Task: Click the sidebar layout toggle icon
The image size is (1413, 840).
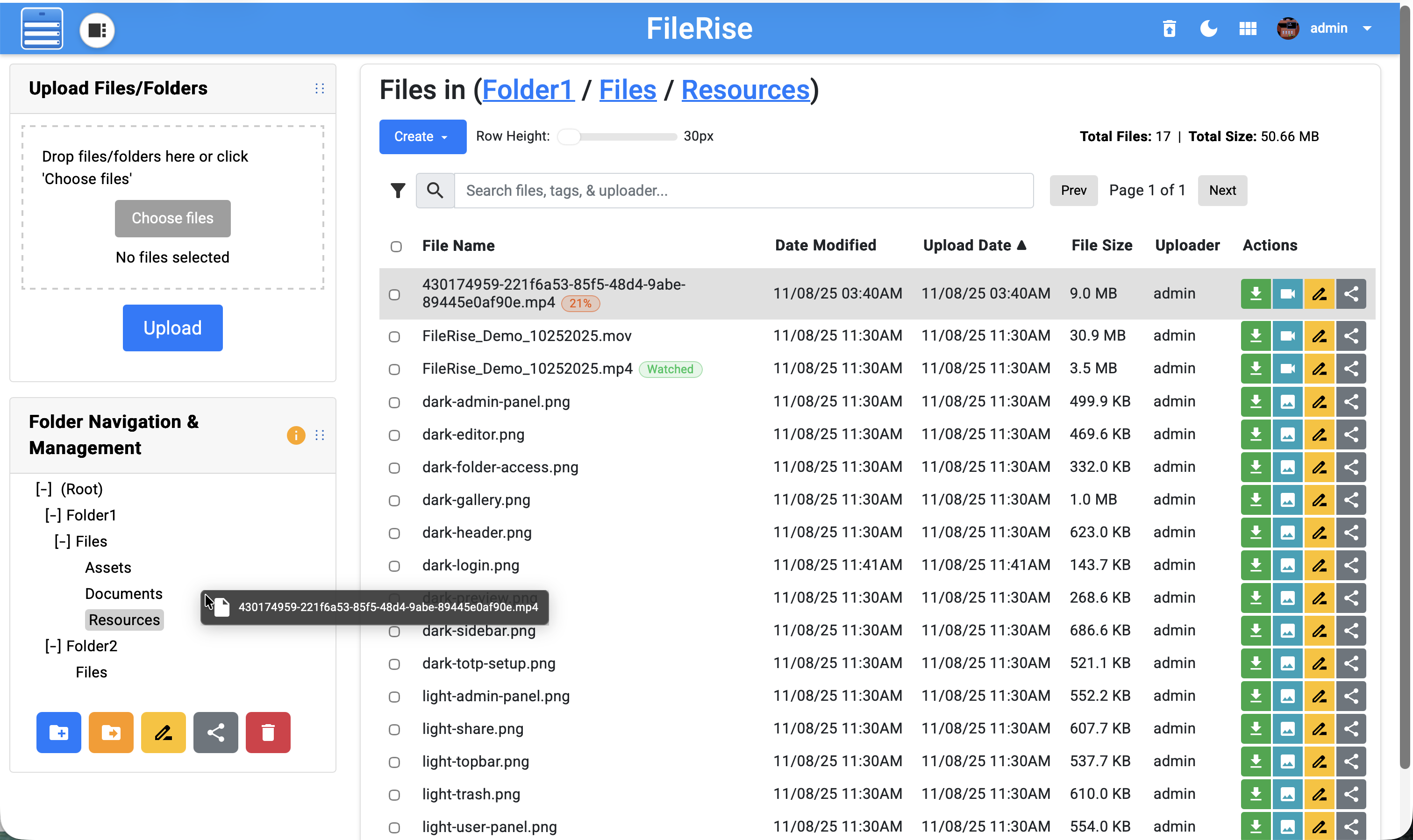Action: [97, 30]
